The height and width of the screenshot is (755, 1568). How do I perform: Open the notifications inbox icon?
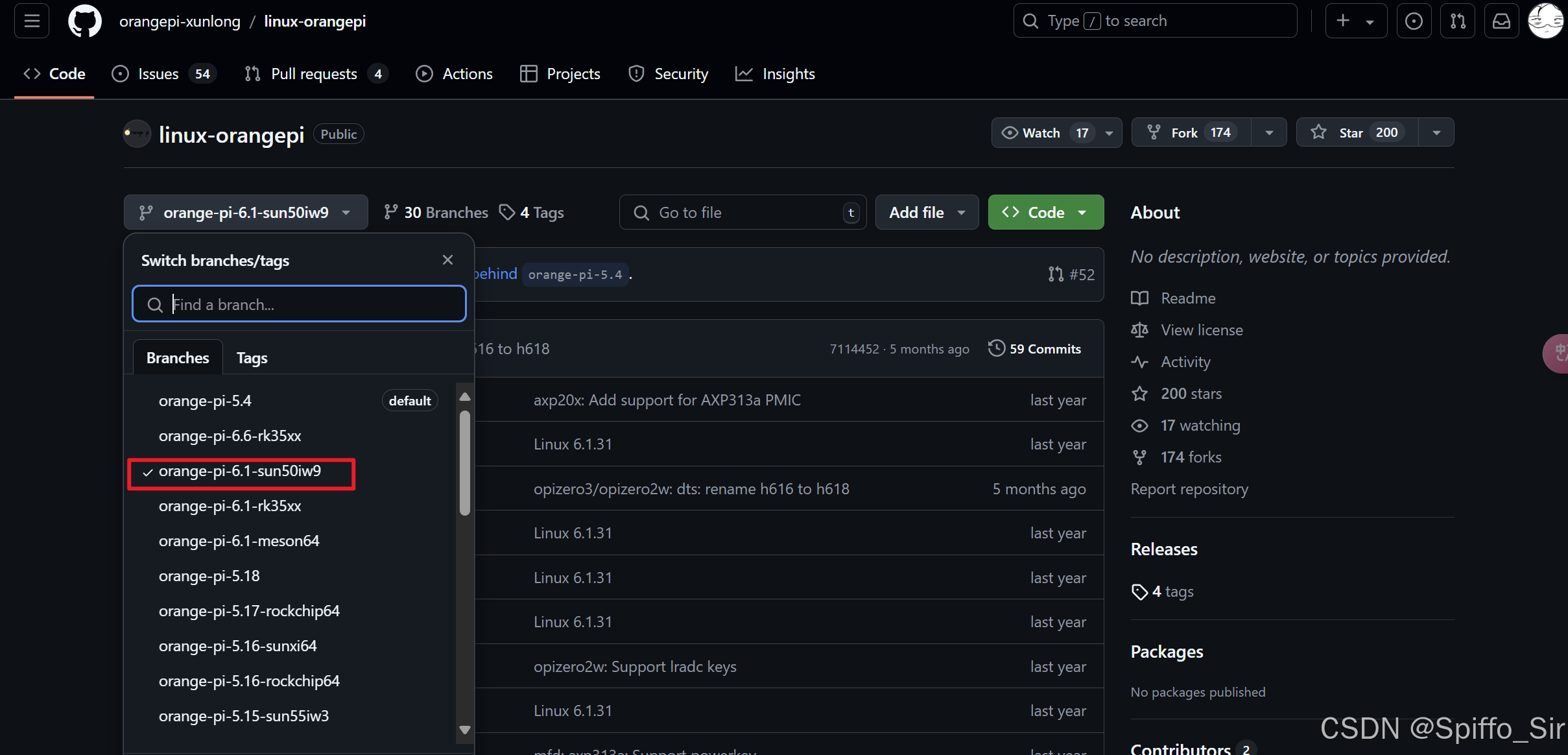coord(1501,21)
